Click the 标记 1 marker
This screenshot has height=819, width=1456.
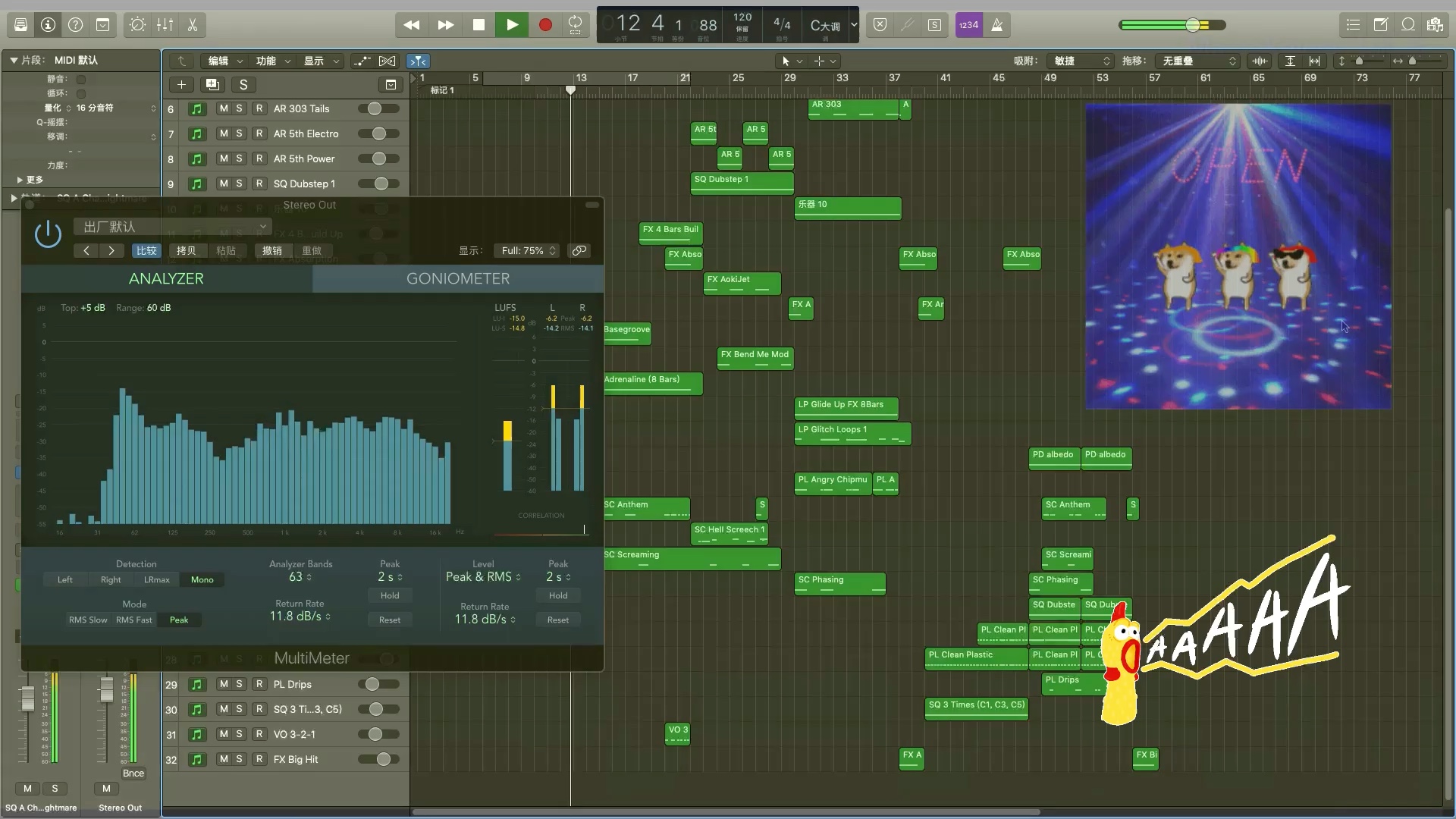point(442,90)
